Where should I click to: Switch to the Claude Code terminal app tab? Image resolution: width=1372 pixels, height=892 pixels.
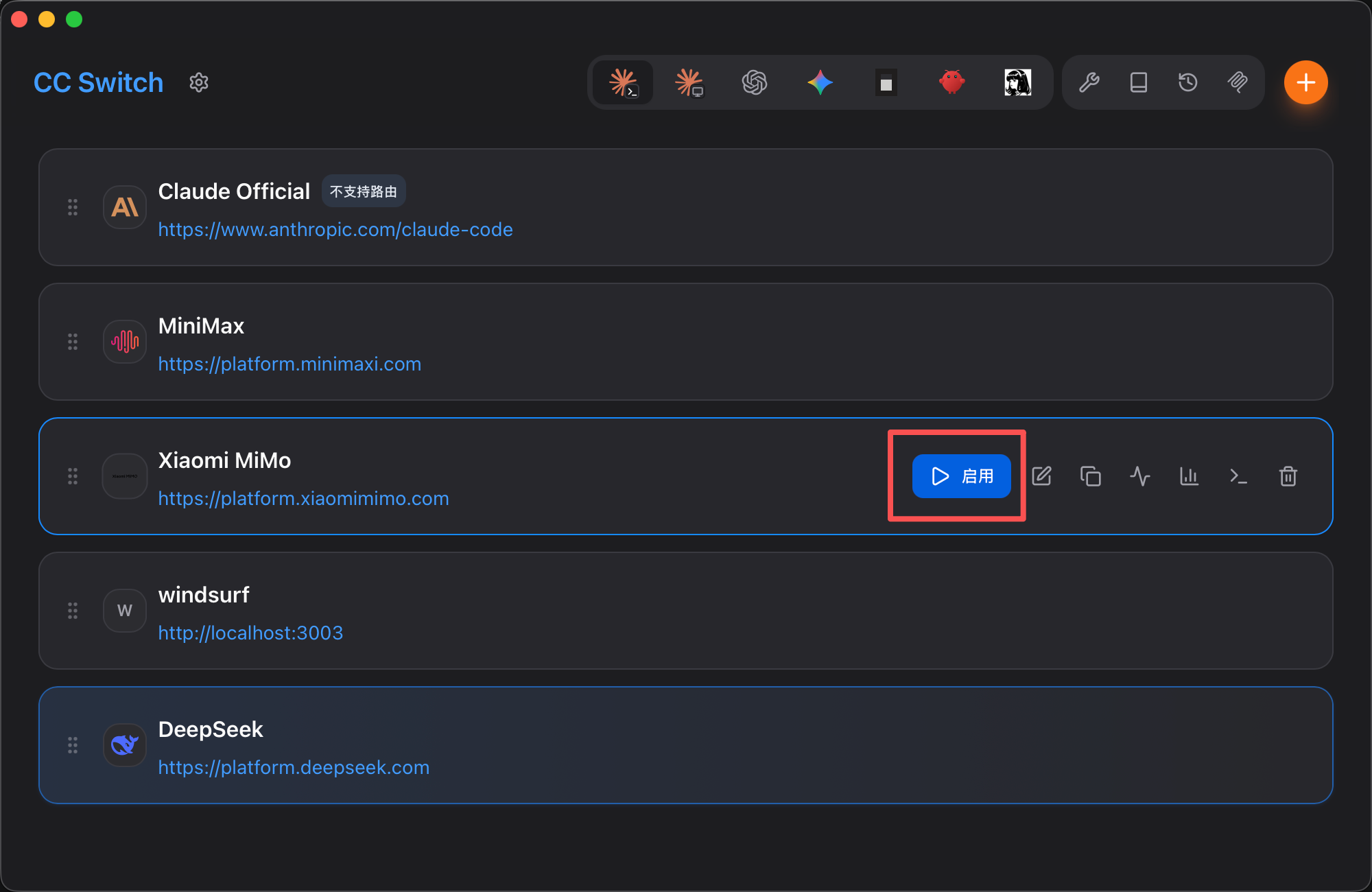pyautogui.click(x=623, y=82)
